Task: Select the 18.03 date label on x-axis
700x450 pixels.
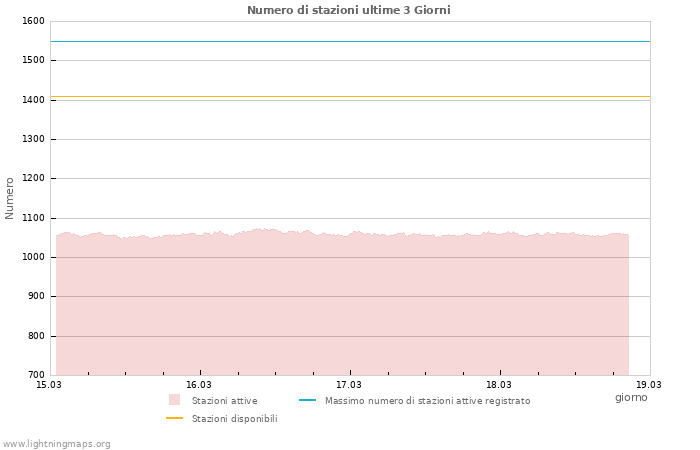Action: [499, 384]
